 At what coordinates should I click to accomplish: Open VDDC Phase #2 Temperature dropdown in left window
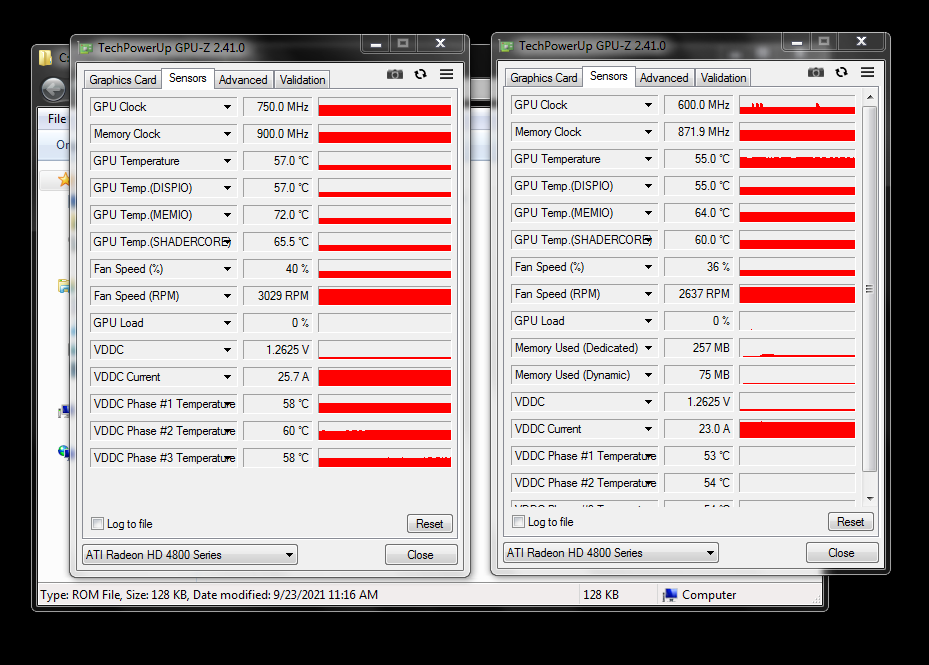(230, 431)
